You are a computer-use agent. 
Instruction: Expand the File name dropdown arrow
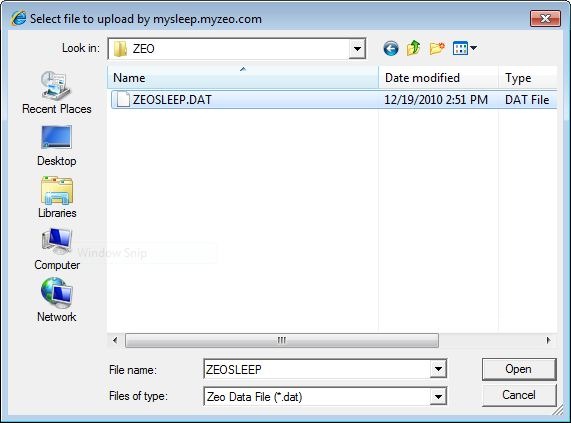coord(438,369)
